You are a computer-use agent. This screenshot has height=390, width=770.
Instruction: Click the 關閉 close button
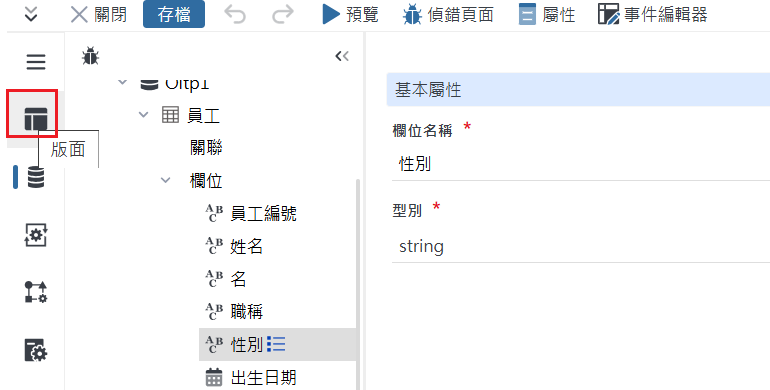pyautogui.click(x=98, y=15)
